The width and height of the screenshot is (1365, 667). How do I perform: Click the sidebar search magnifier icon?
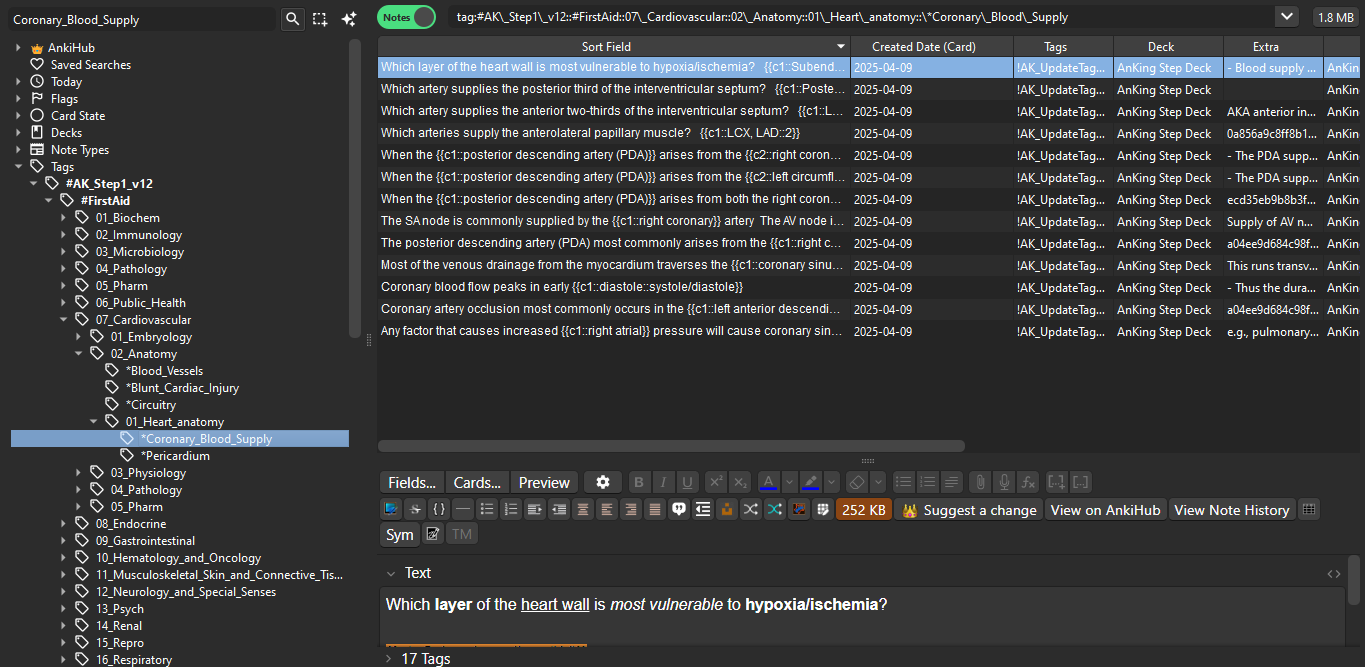pyautogui.click(x=292, y=19)
